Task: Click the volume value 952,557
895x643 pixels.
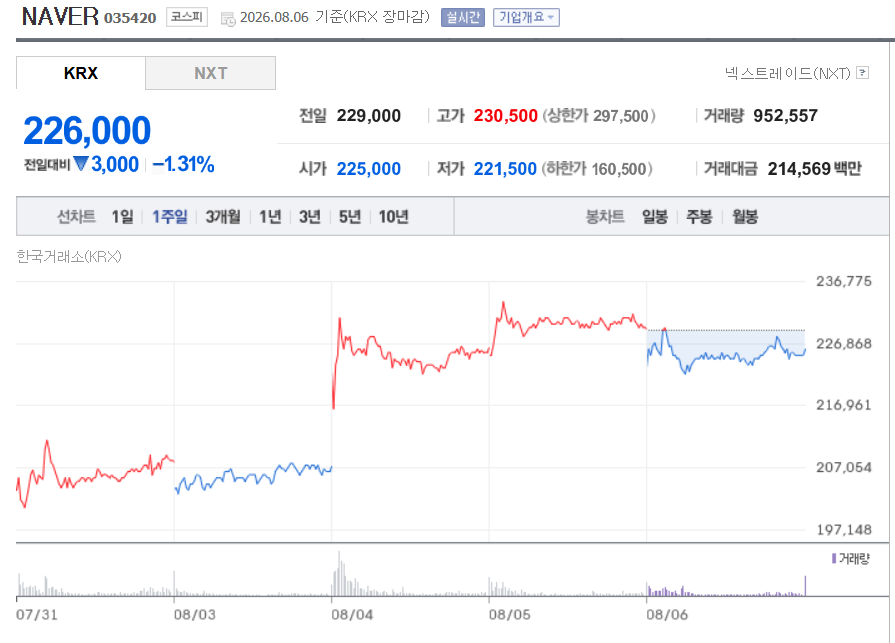Action: (x=785, y=116)
